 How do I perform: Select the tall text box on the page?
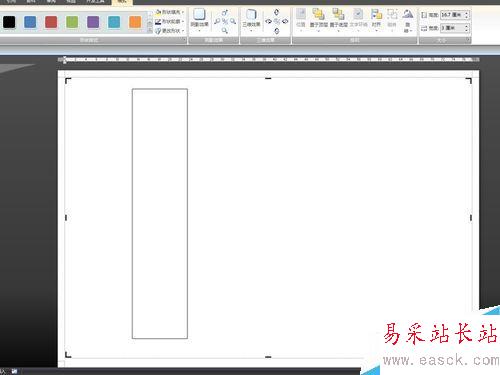(x=160, y=214)
